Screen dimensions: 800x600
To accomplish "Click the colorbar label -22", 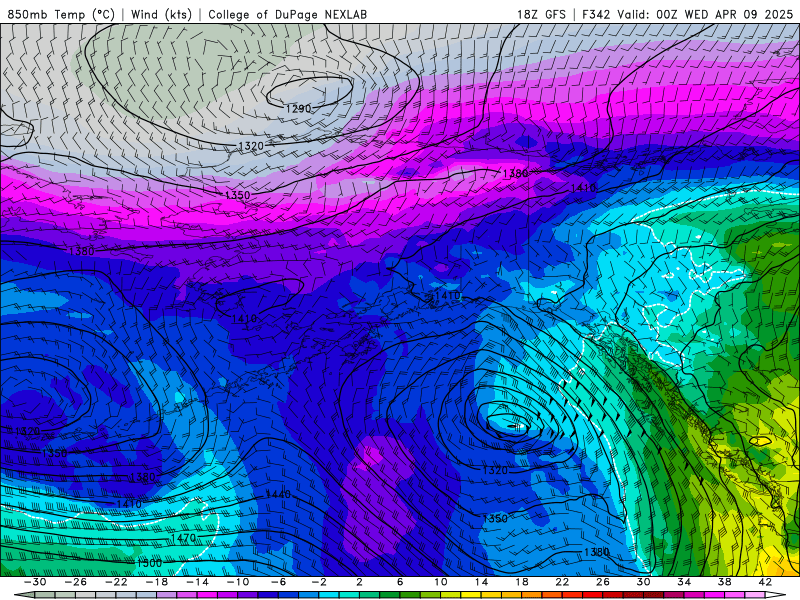I will coord(116,582).
